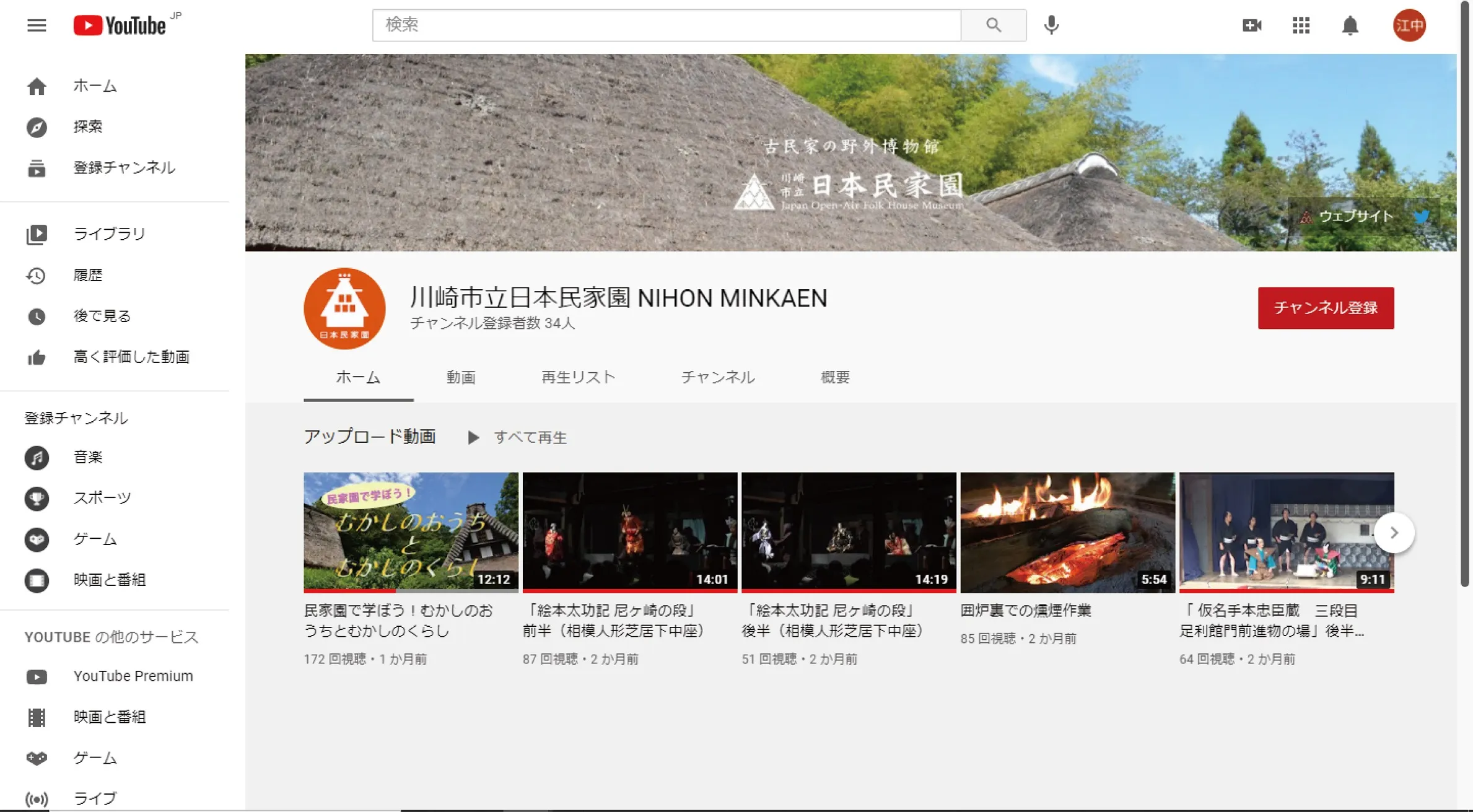Open 履歴 from the sidebar
Image resolution: width=1473 pixels, height=812 pixels.
coord(89,274)
